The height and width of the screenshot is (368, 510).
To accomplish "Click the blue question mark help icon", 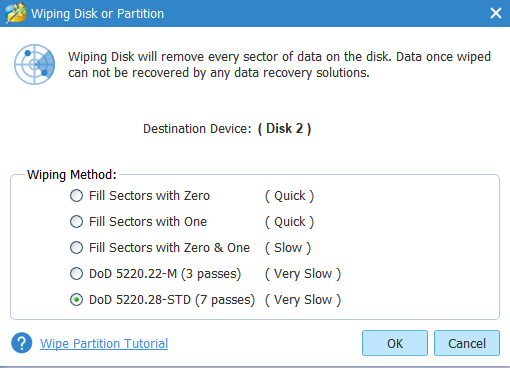I will pos(22,343).
